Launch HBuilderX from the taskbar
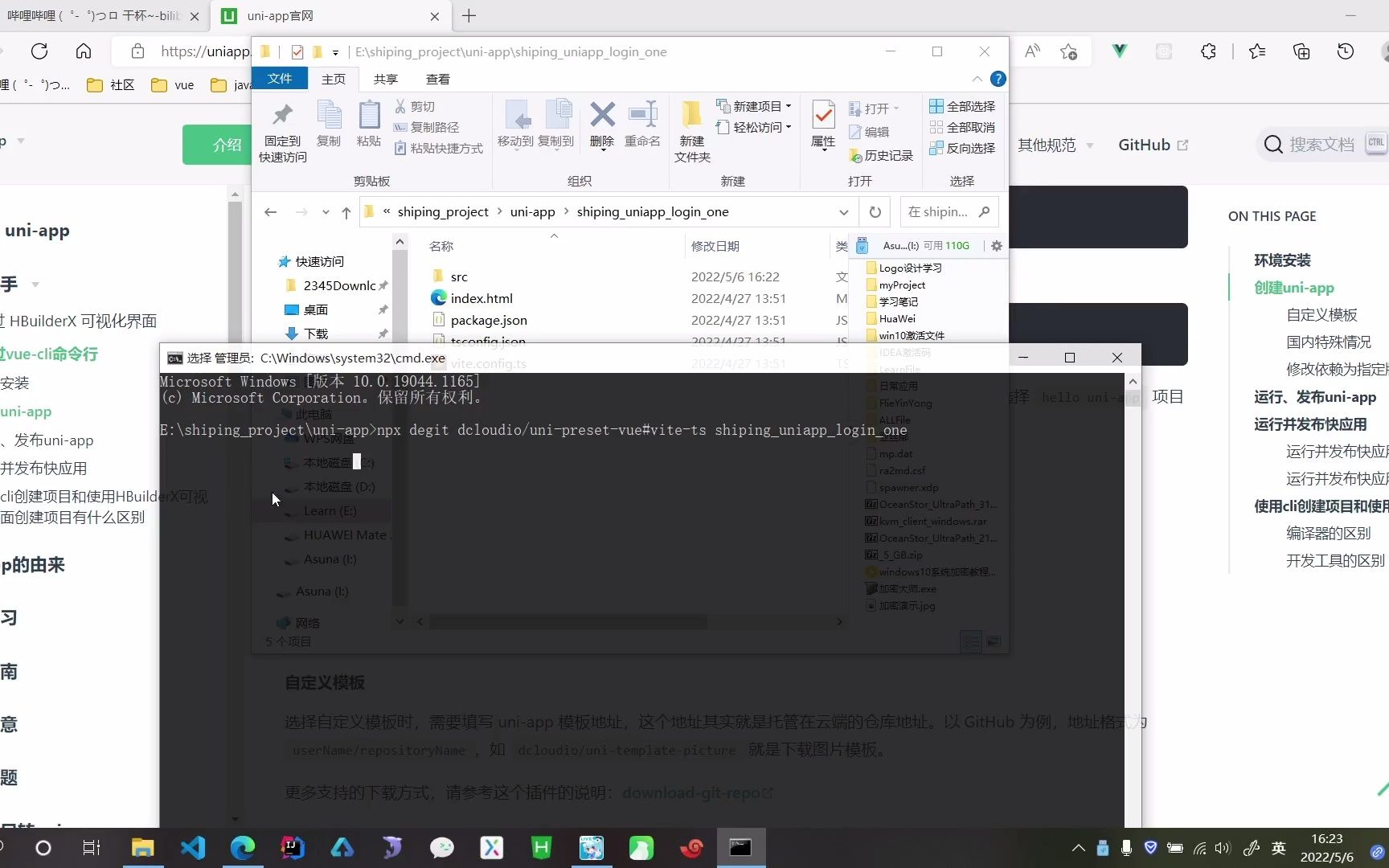1389x868 pixels. (x=541, y=848)
